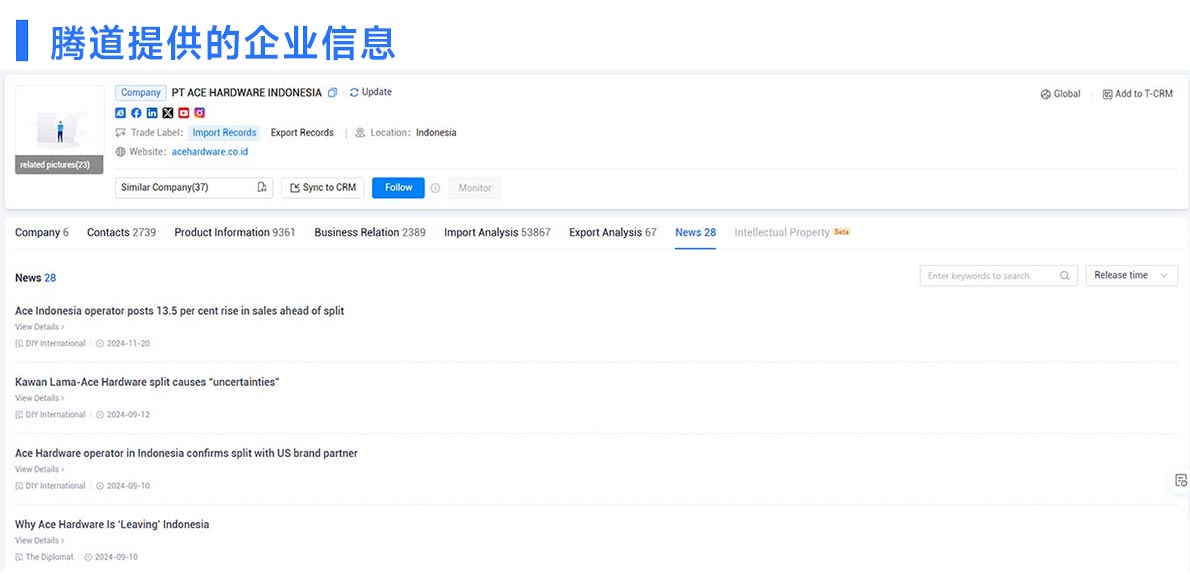1190x582 pixels.
Task: Click the Global globe icon
Action: click(x=1045, y=94)
